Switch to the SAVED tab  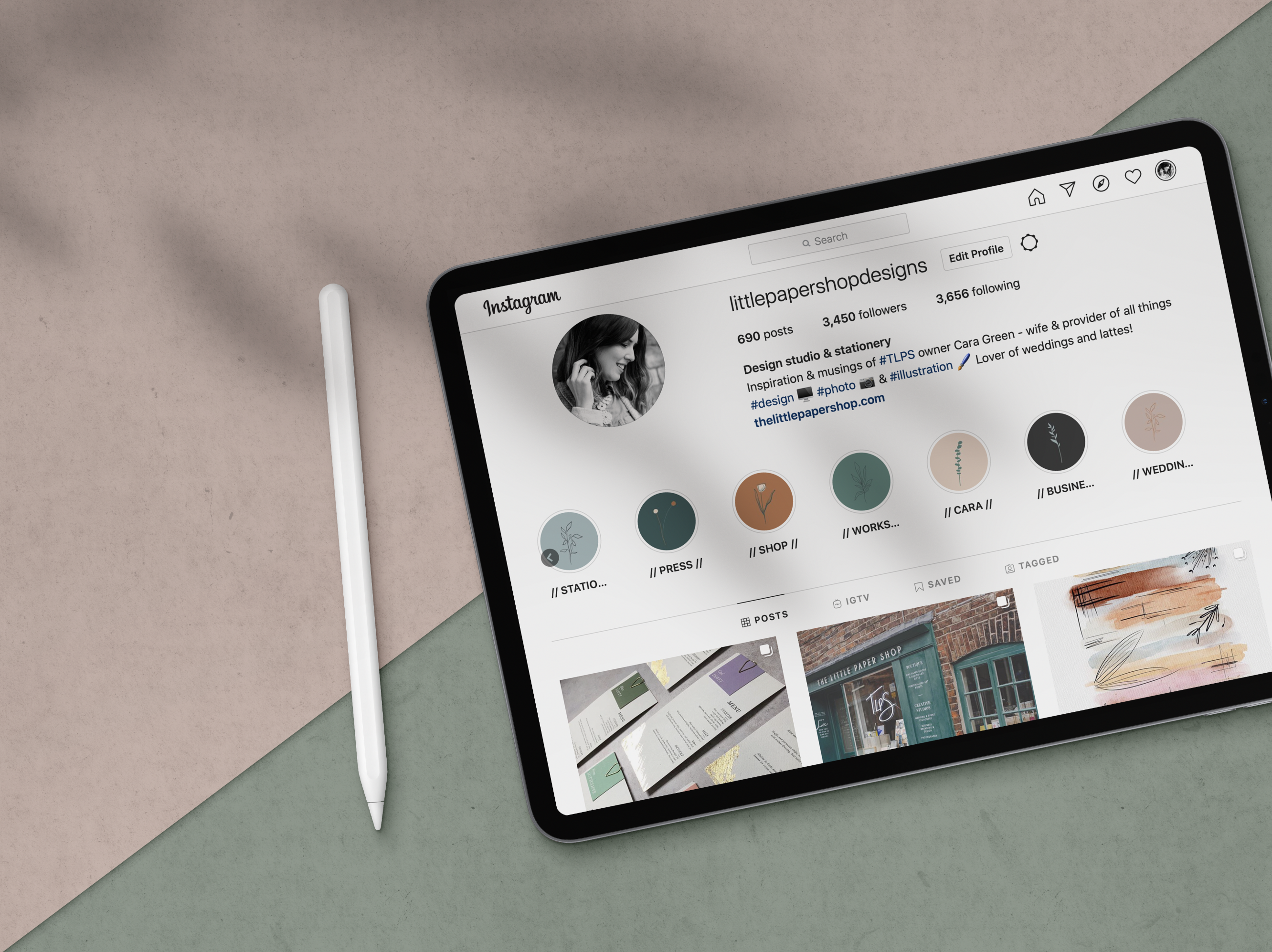[935, 583]
